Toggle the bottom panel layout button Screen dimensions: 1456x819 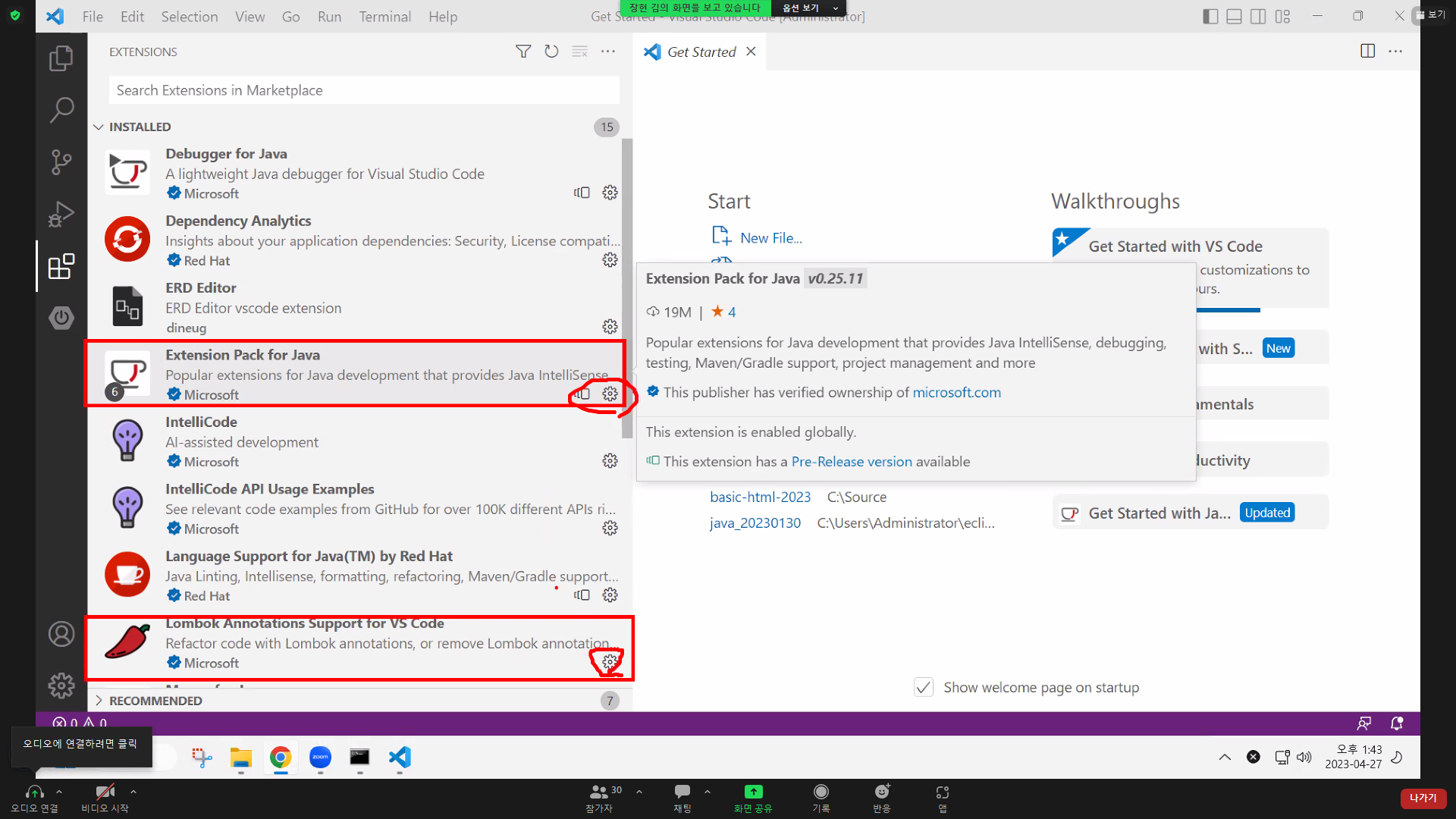[x=1234, y=16]
